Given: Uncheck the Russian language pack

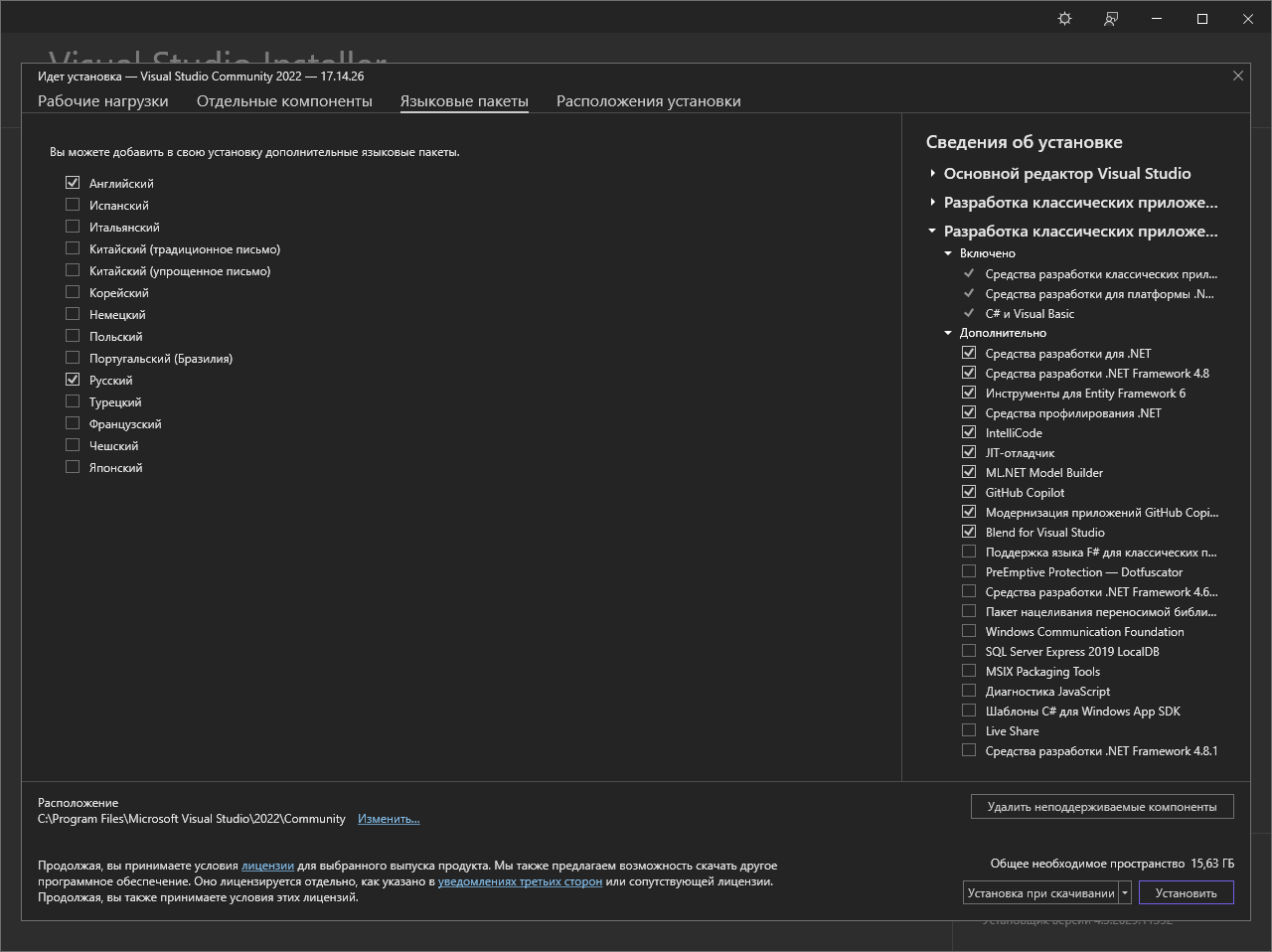Looking at the screenshot, I should click(73, 380).
